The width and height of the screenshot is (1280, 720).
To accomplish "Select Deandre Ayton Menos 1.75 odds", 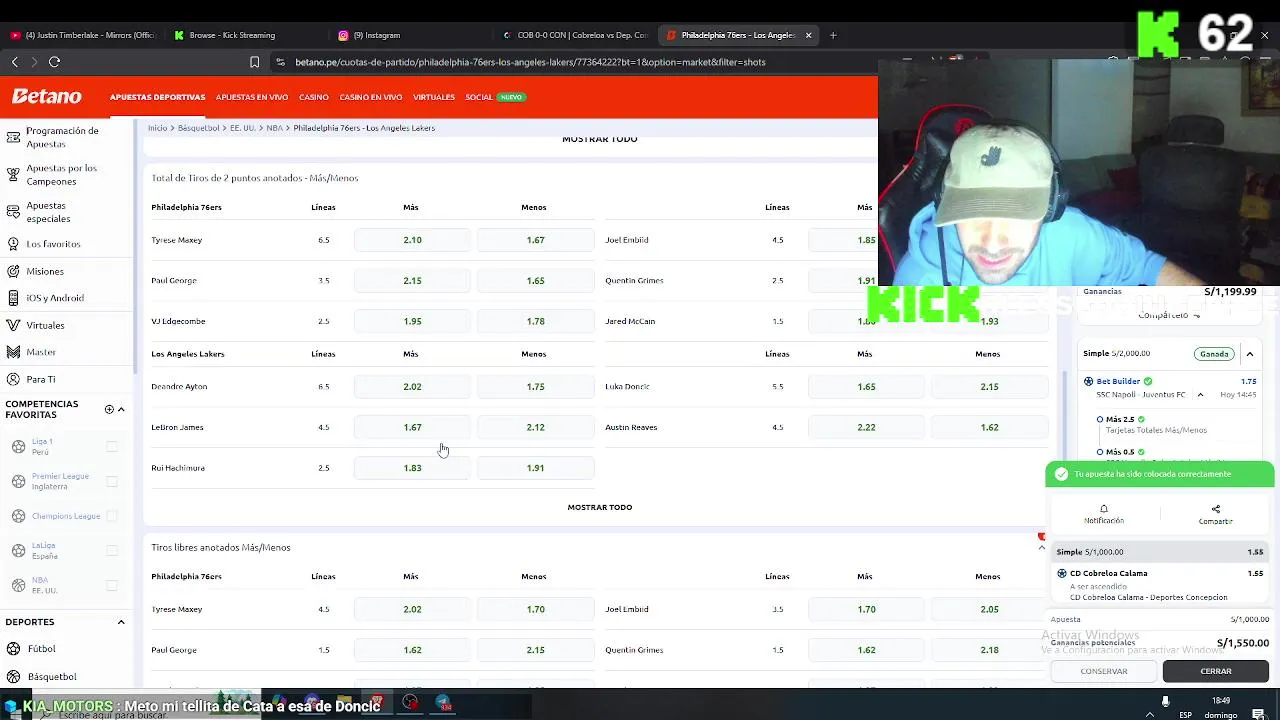I will (535, 386).
